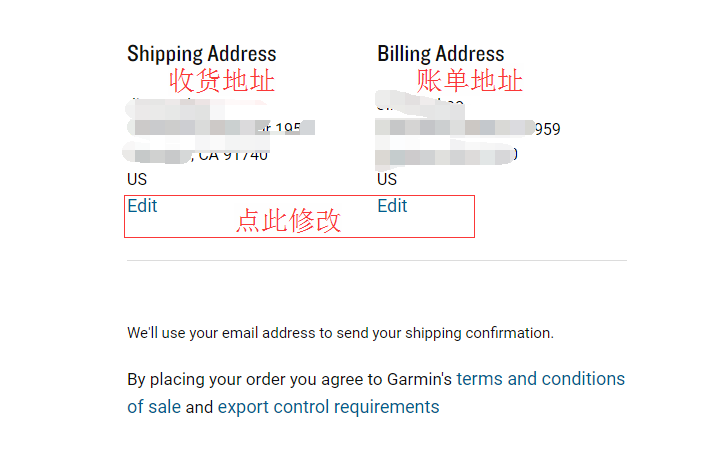Viewport: 725px width, 453px height.
Task: Click the Billing Address heading
Action: [440, 54]
